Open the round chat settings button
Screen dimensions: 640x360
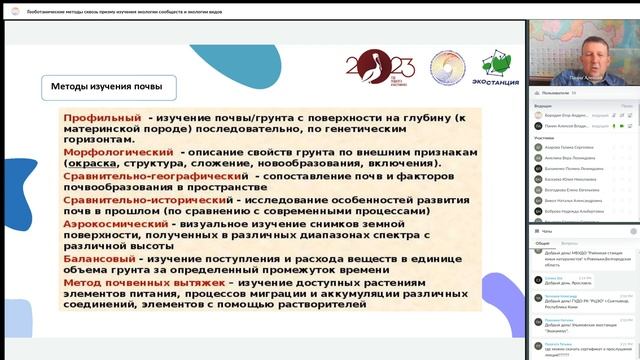[633, 231]
